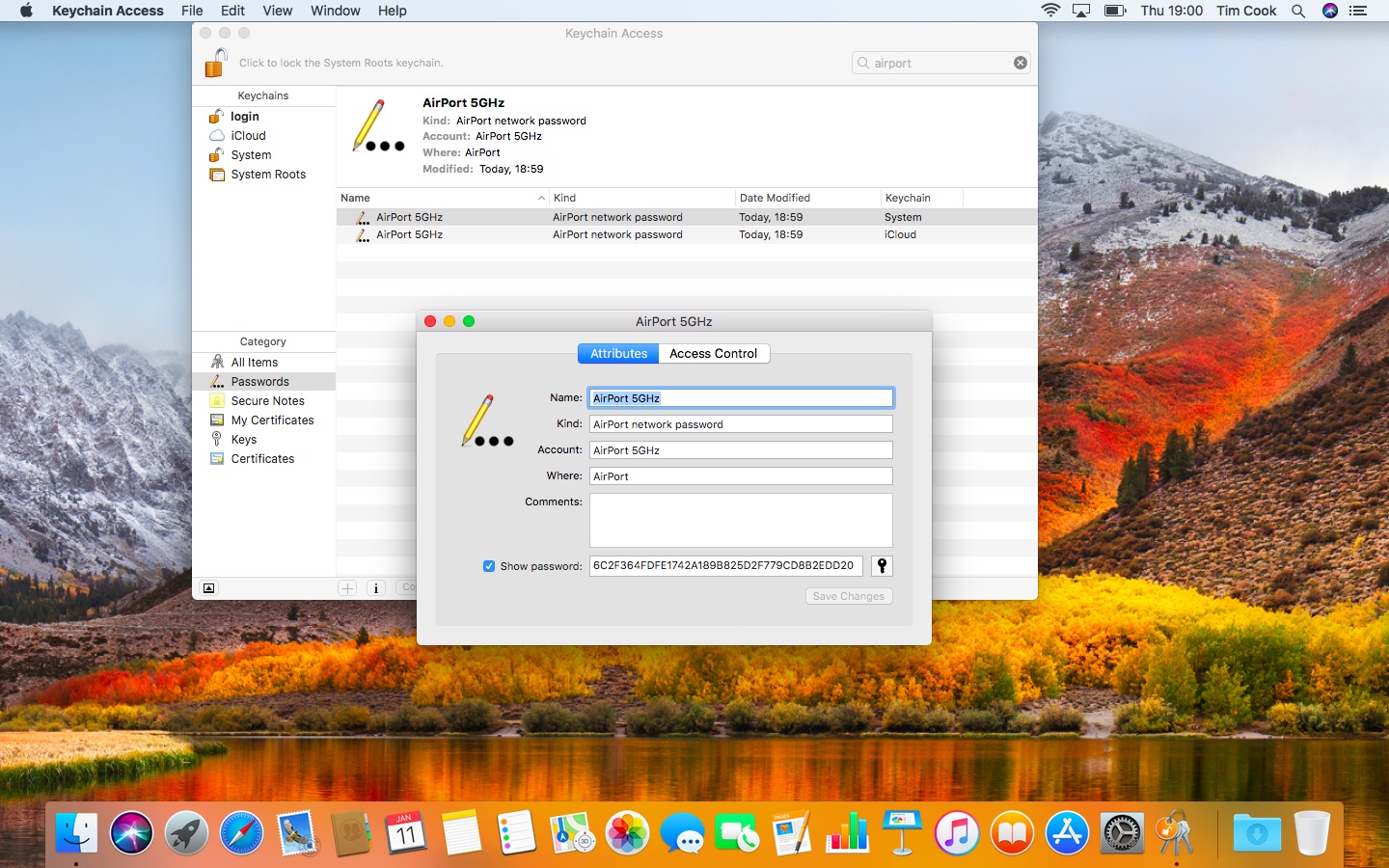Viewport: 1389px width, 868px height.
Task: Click Keychain Access keys icon in Dock
Action: tap(1176, 832)
